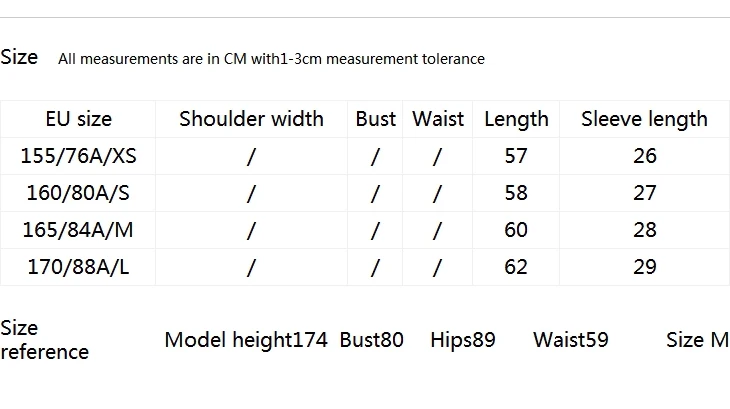Click the length value 57
This screenshot has height=409, width=730.
click(x=516, y=156)
